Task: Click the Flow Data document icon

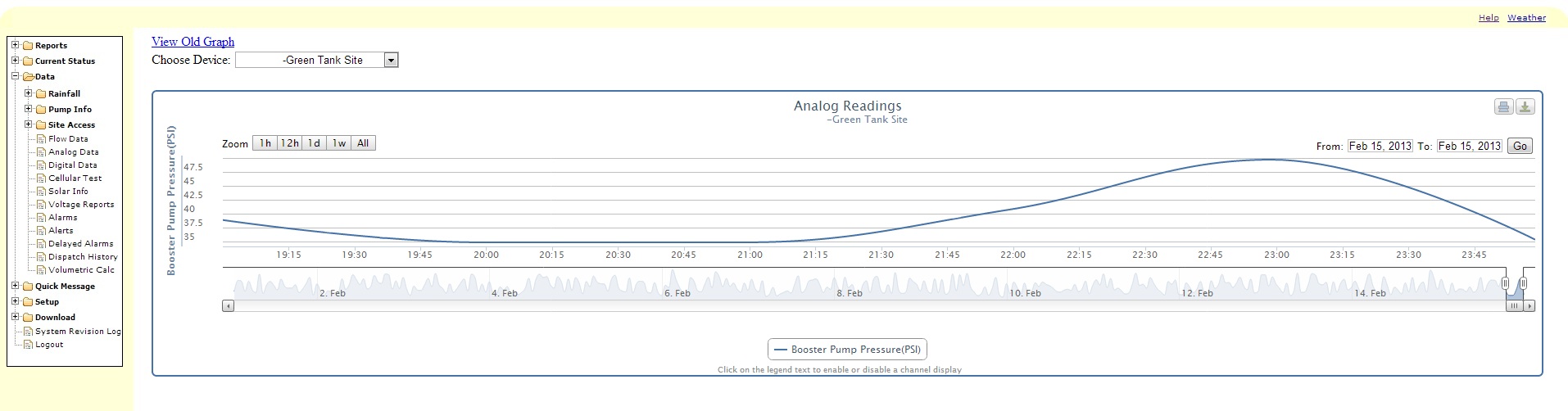Action: click(41, 139)
